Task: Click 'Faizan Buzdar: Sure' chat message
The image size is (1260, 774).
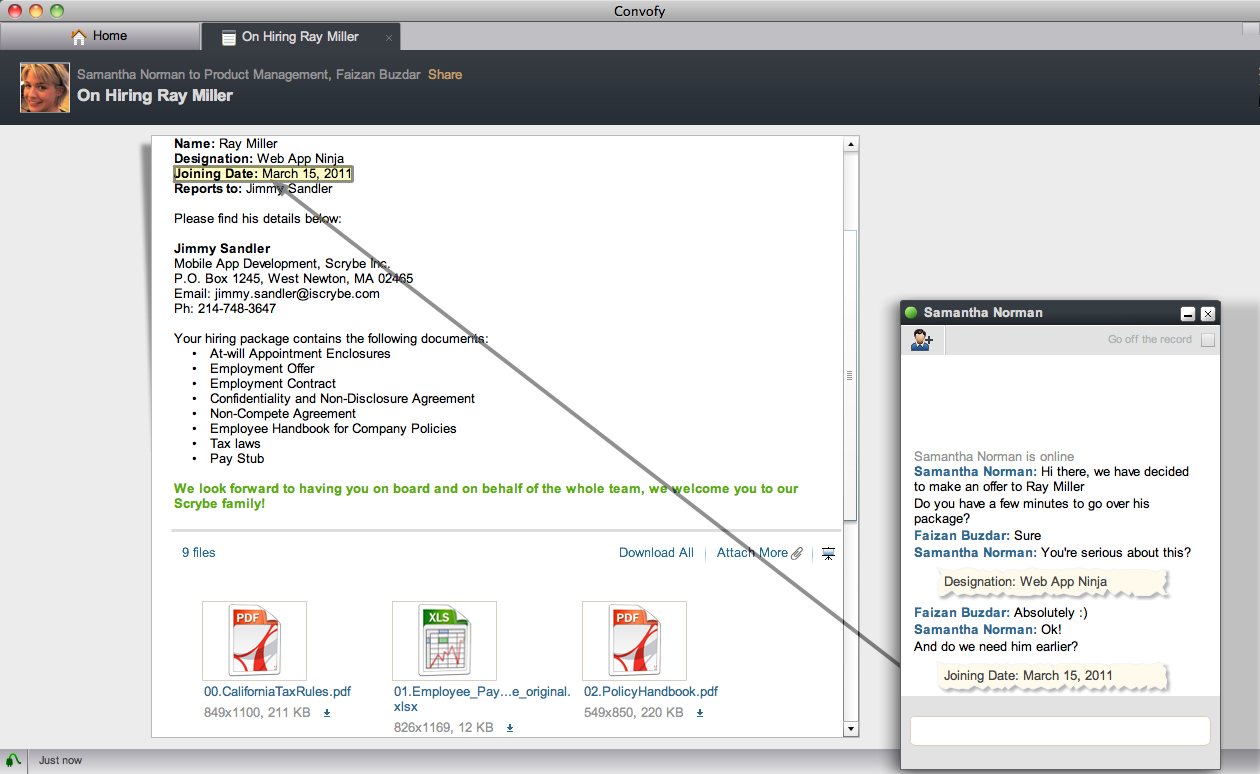Action: 977,536
